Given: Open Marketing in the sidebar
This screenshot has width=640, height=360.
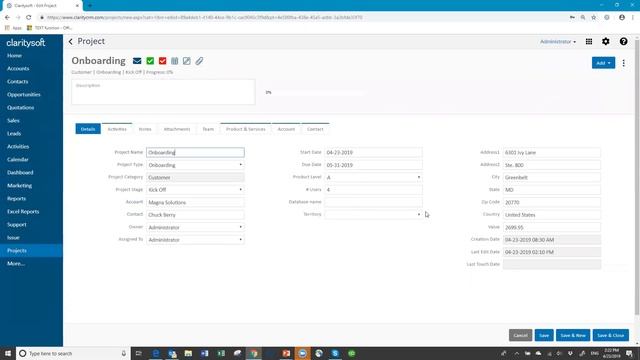Looking at the screenshot, I should tap(19, 186).
